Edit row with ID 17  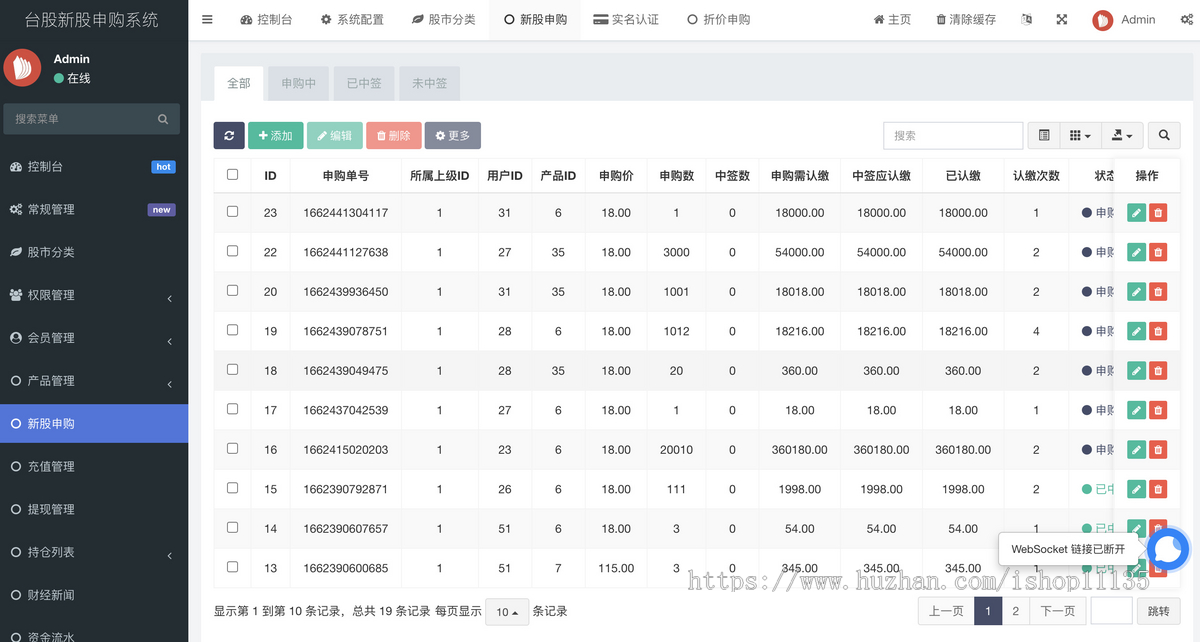click(x=1136, y=410)
